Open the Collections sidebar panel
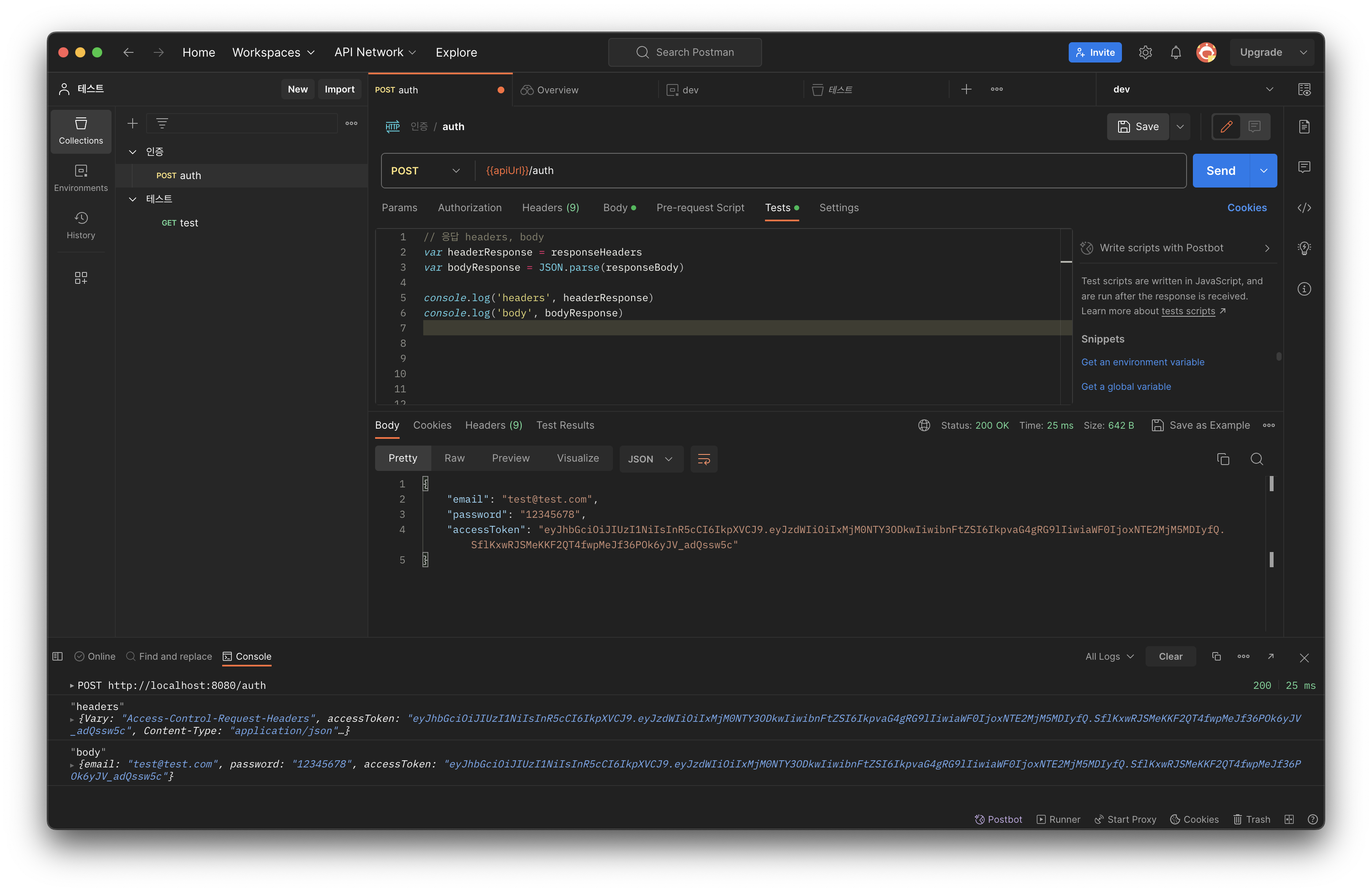 point(81,131)
